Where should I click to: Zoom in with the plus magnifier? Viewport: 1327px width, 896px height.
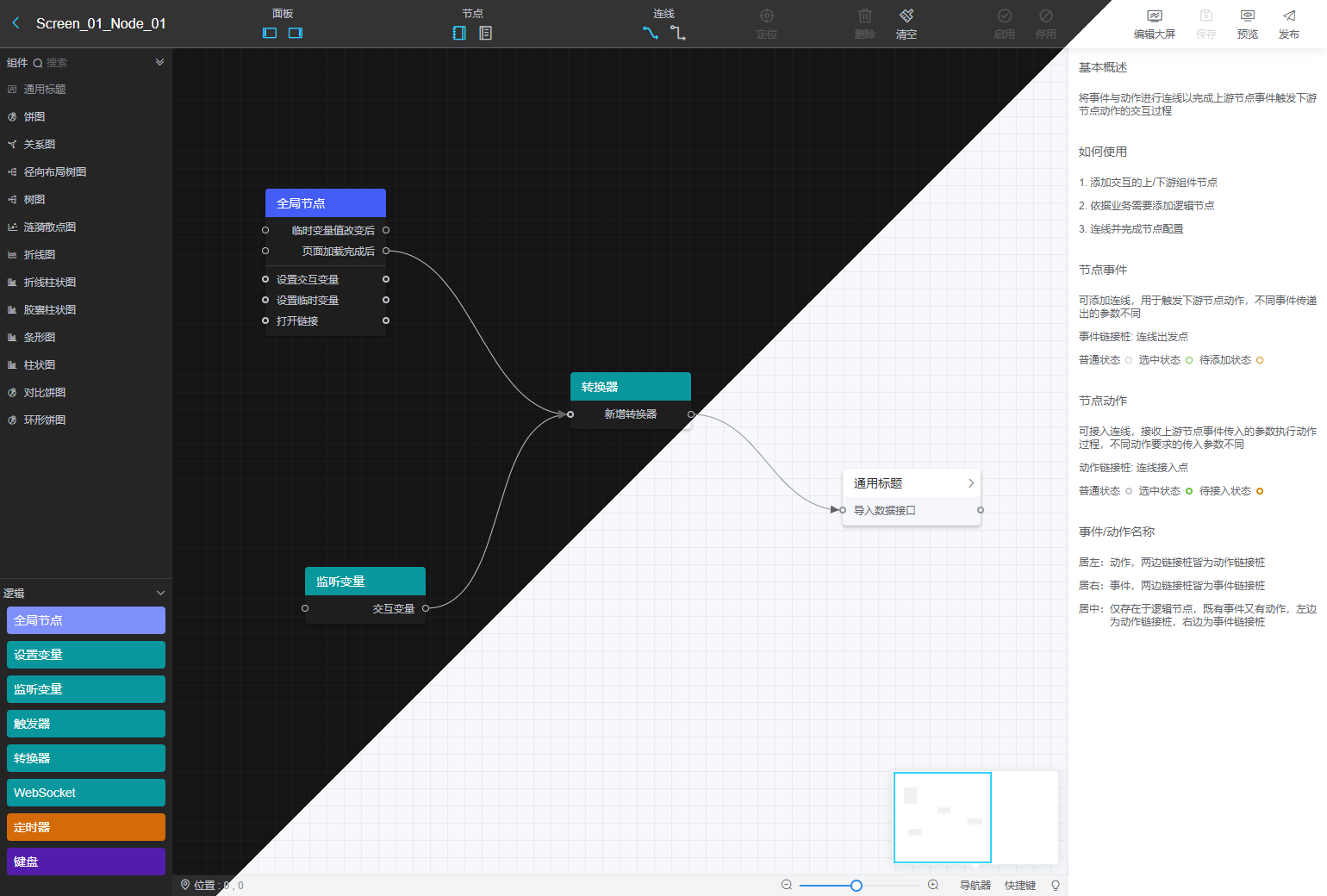[933, 885]
